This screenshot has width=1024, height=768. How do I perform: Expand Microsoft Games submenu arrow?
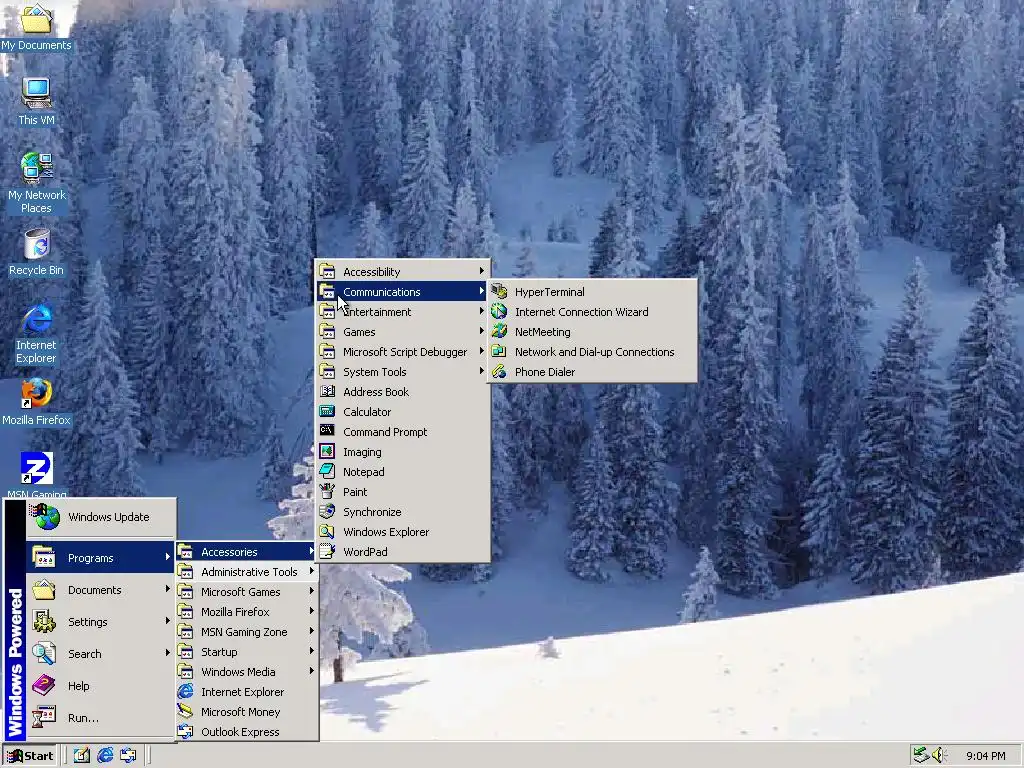pos(312,591)
